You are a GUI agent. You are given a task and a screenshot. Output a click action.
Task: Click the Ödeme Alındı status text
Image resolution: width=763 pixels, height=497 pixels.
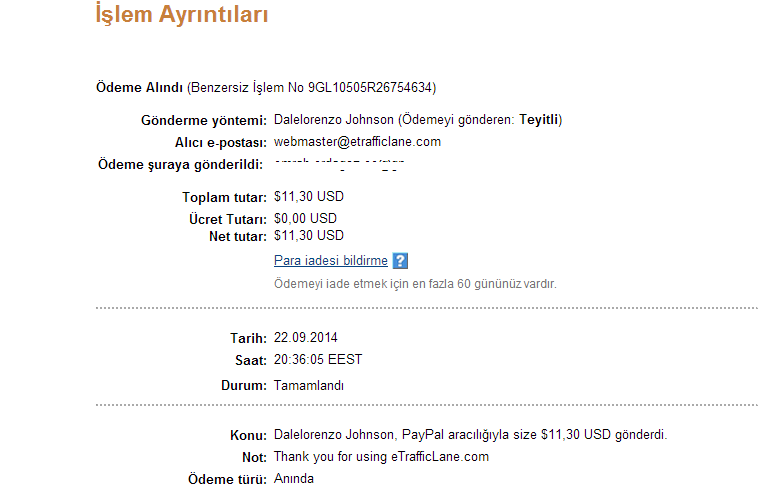139,88
